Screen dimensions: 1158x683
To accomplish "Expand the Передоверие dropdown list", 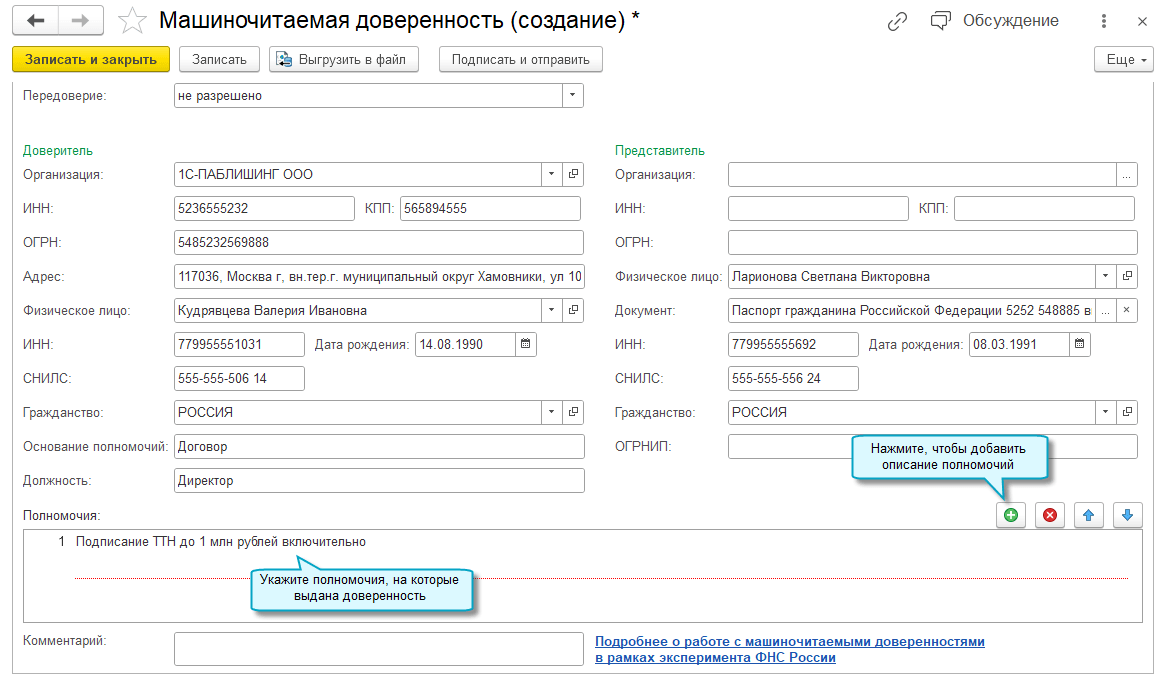I will pyautogui.click(x=572, y=95).
